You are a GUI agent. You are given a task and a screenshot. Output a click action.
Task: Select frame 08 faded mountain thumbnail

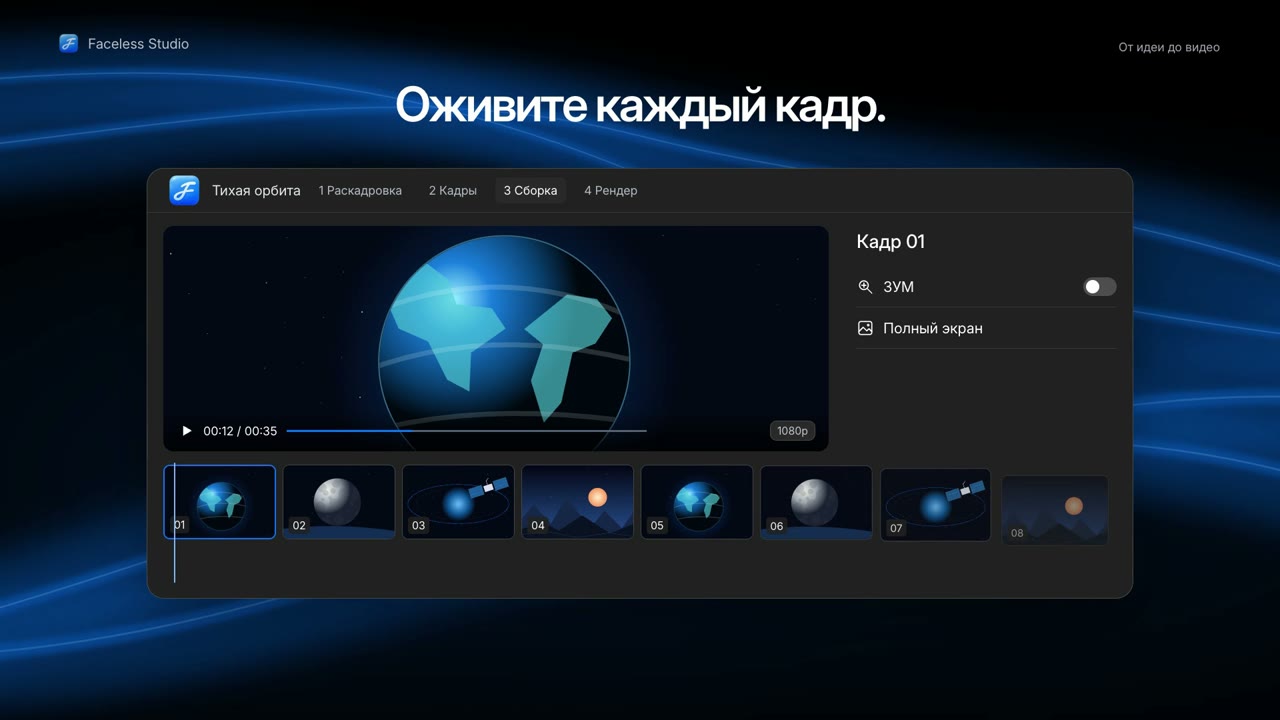point(1055,510)
